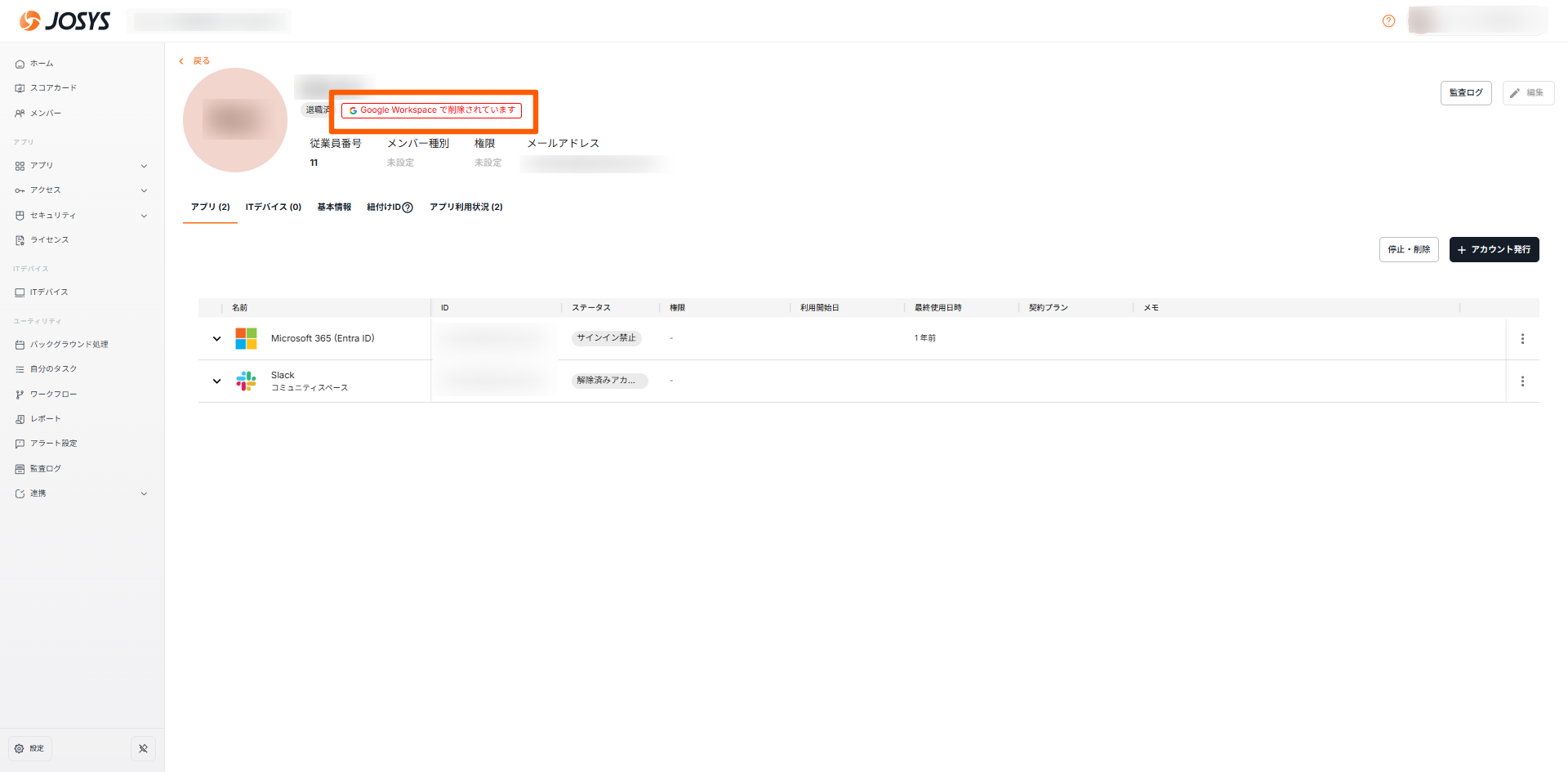Open the Slack row three-dot menu
This screenshot has width=1568, height=772.
coord(1522,382)
